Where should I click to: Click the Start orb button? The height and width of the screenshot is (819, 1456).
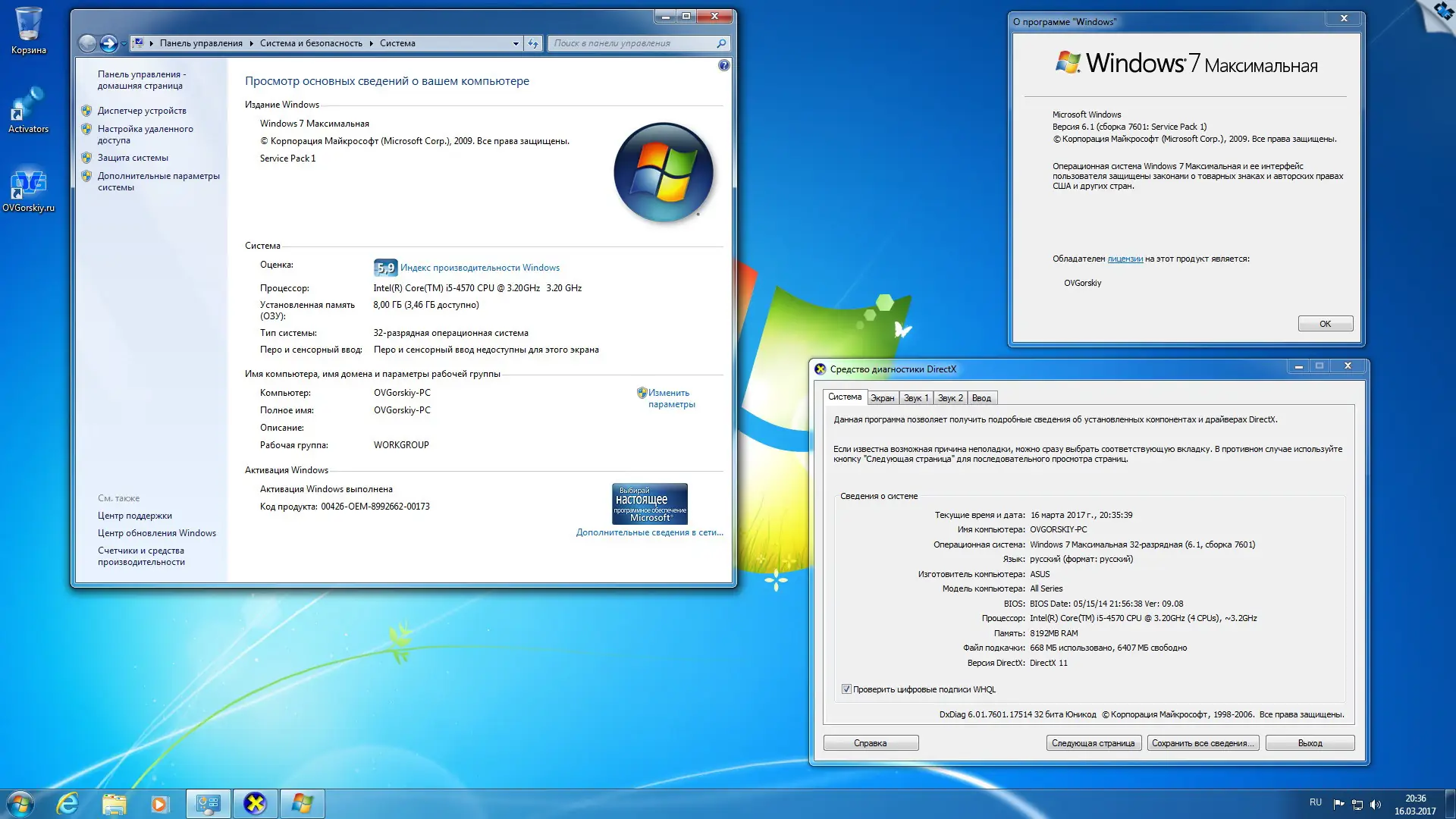[20, 803]
